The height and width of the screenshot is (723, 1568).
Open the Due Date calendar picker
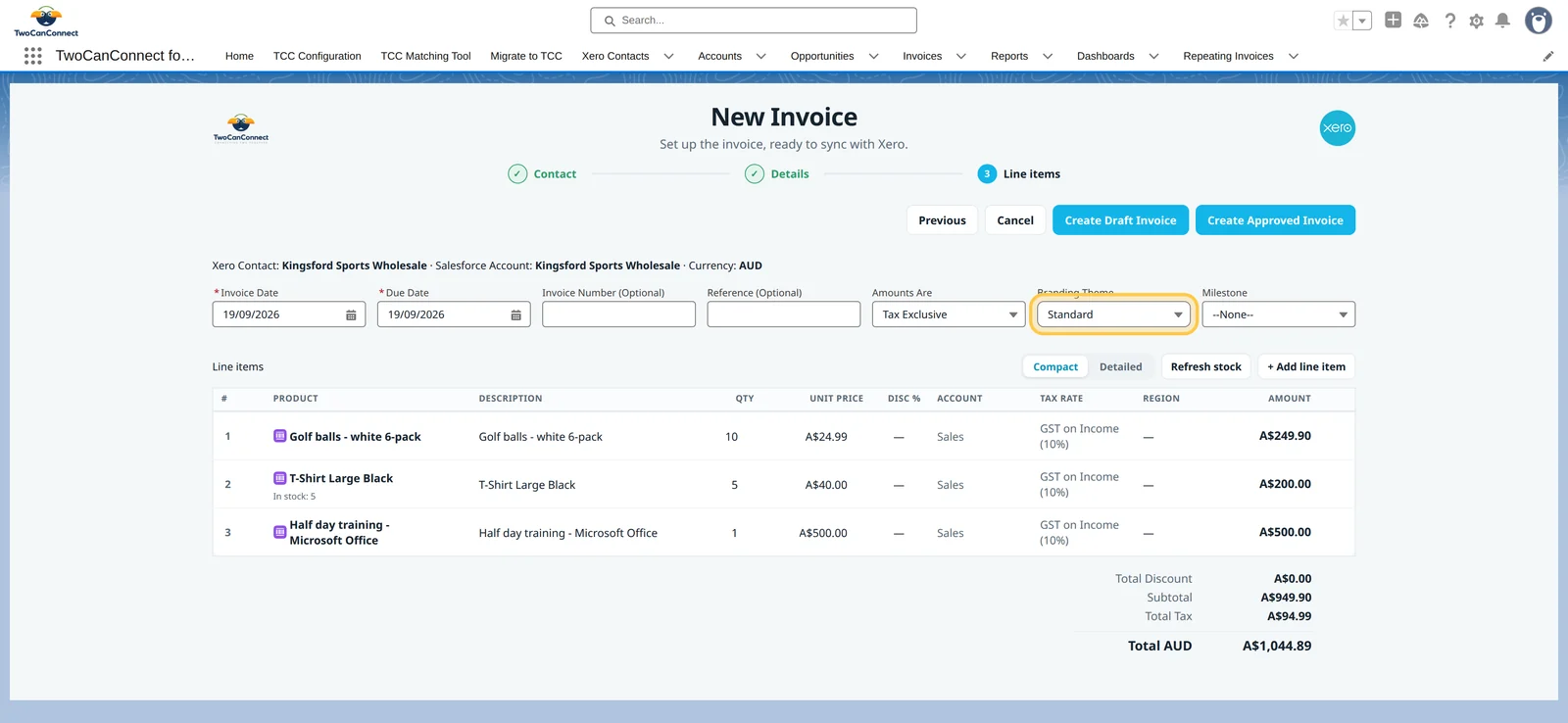[515, 314]
